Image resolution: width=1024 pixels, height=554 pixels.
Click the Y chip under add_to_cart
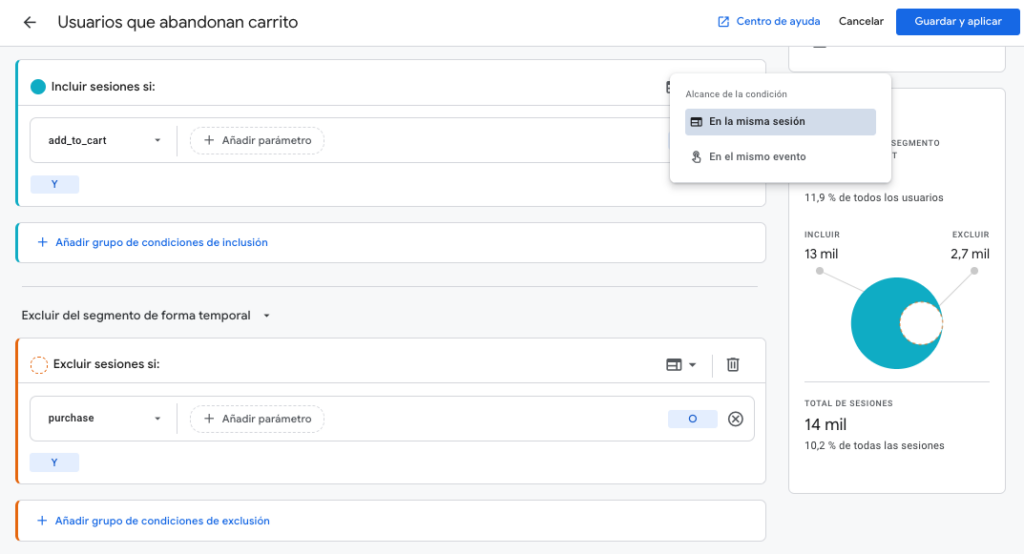(54, 184)
